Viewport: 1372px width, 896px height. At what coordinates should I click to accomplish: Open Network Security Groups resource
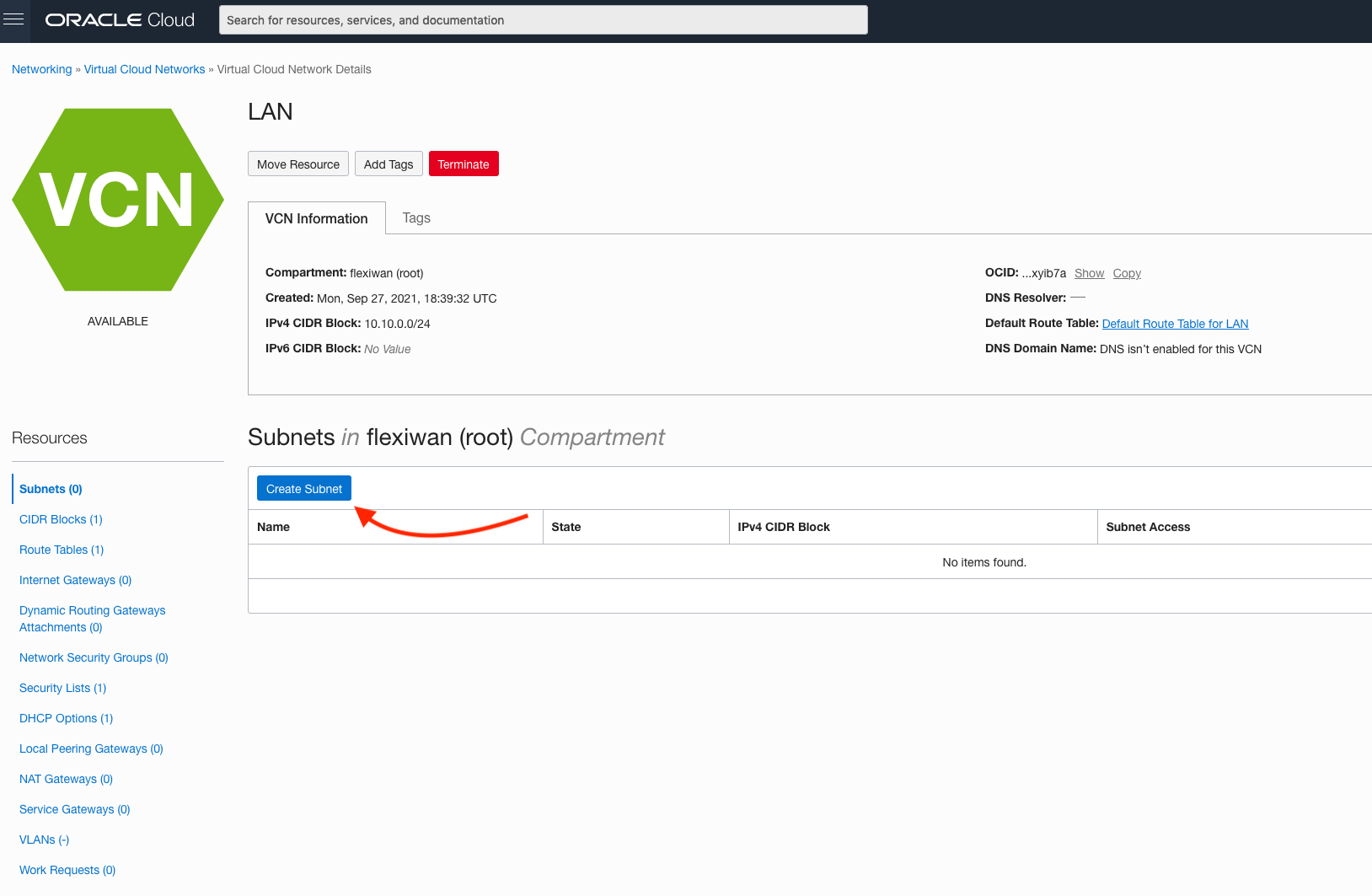[94, 657]
